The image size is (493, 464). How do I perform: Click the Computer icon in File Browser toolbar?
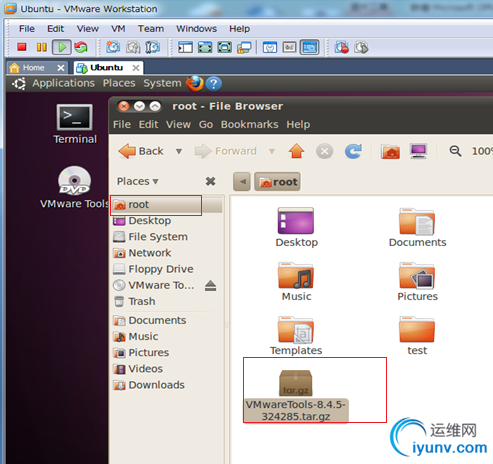(x=419, y=151)
